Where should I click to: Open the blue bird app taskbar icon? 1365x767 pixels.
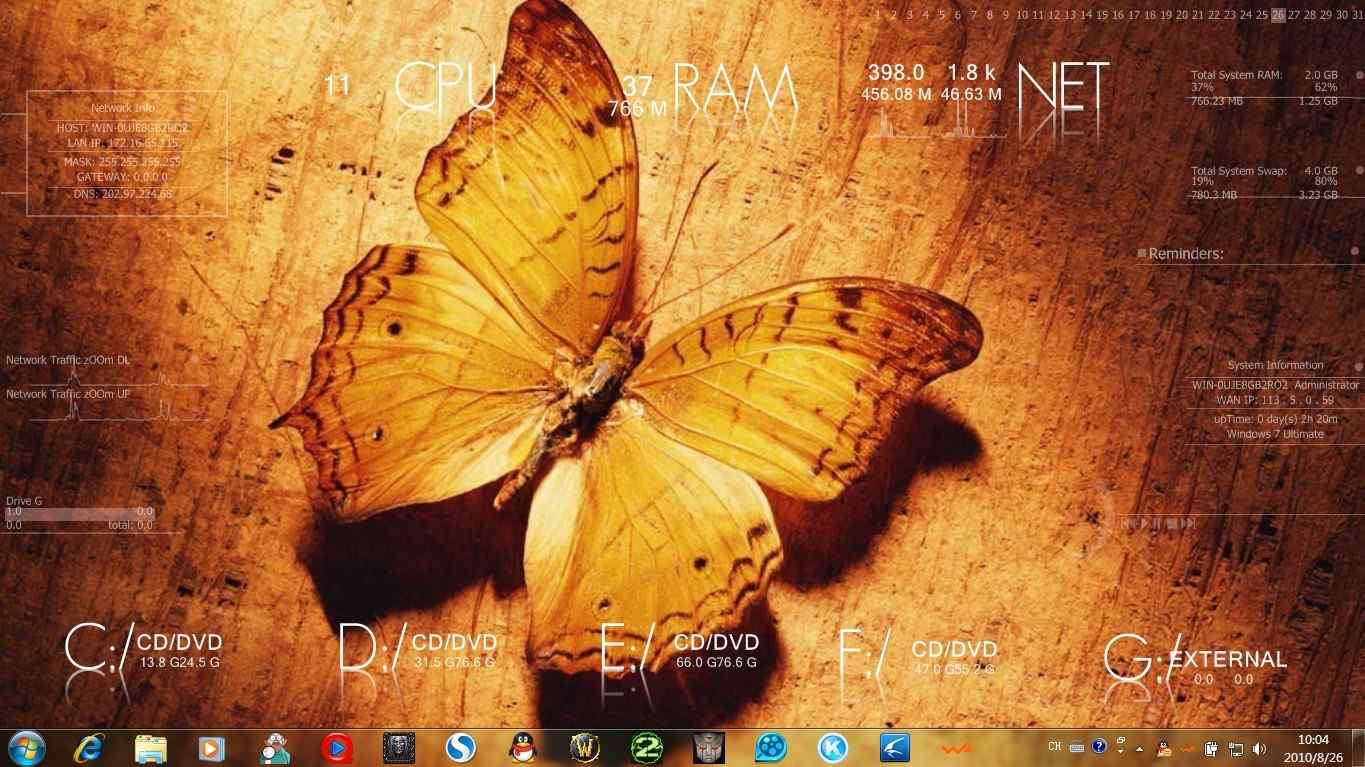click(894, 747)
